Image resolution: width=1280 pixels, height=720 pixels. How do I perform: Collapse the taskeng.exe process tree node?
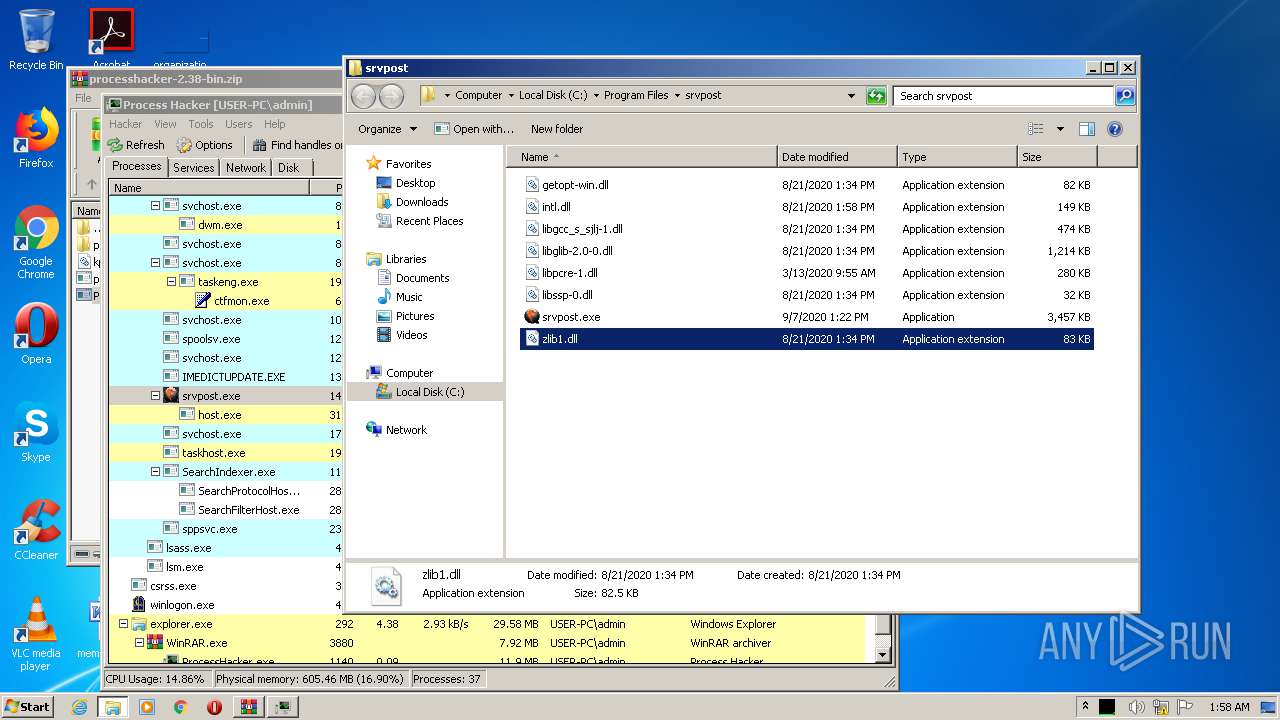point(171,282)
